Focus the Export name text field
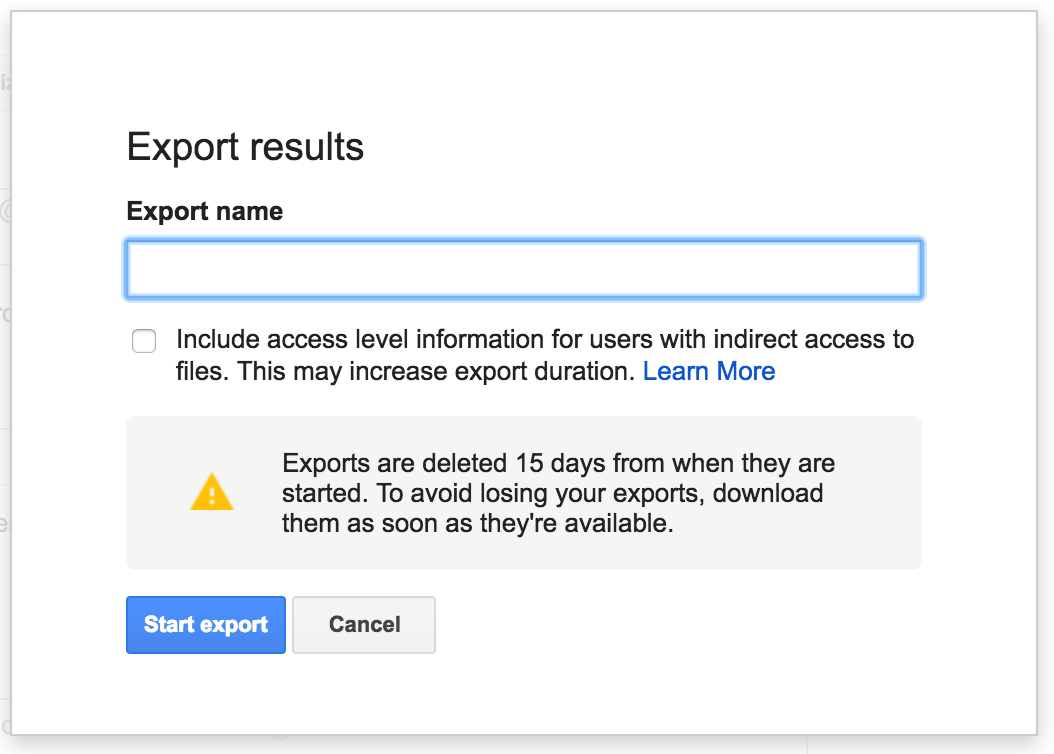This screenshot has height=754, width=1054. 523,269
